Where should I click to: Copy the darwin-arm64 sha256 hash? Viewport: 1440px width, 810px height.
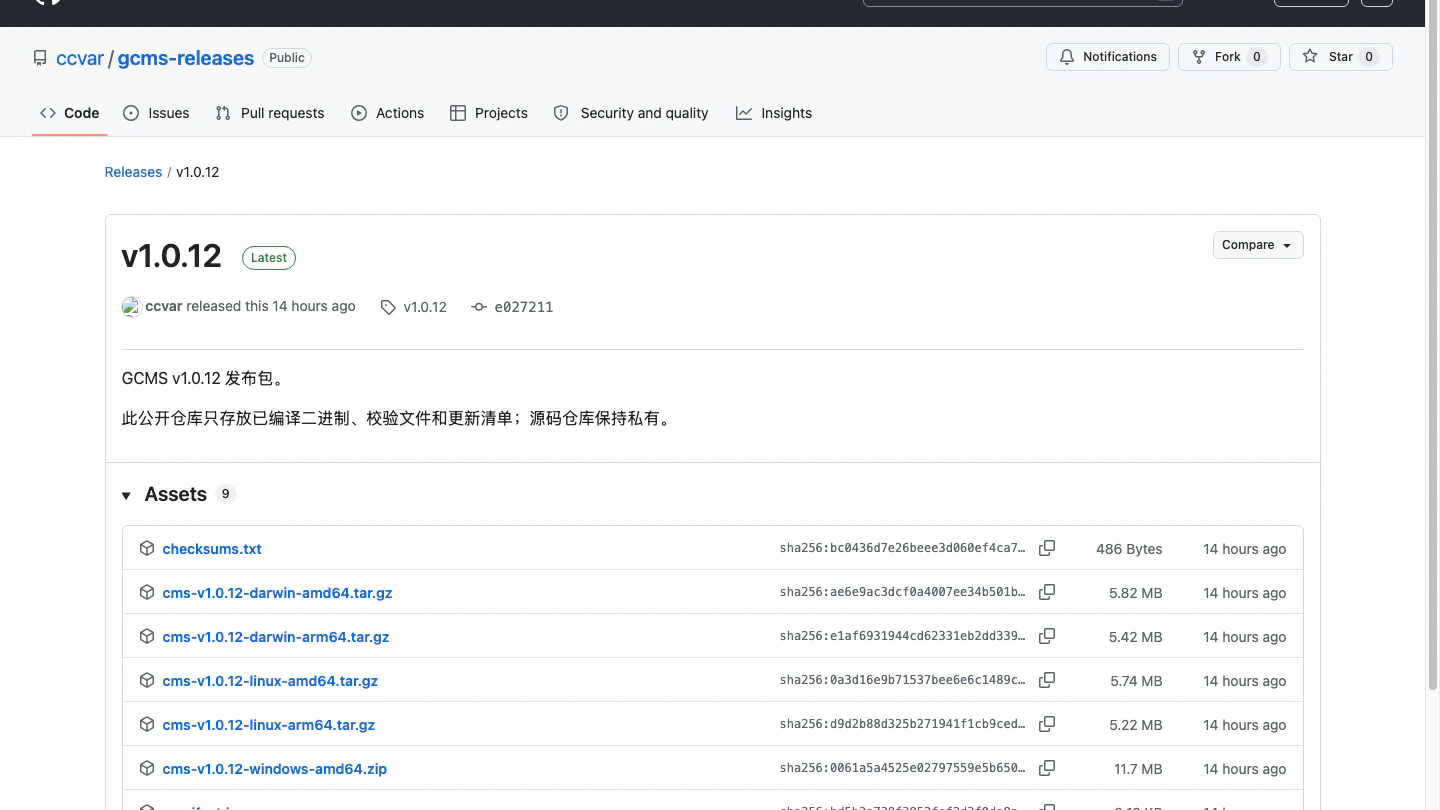(x=1047, y=636)
